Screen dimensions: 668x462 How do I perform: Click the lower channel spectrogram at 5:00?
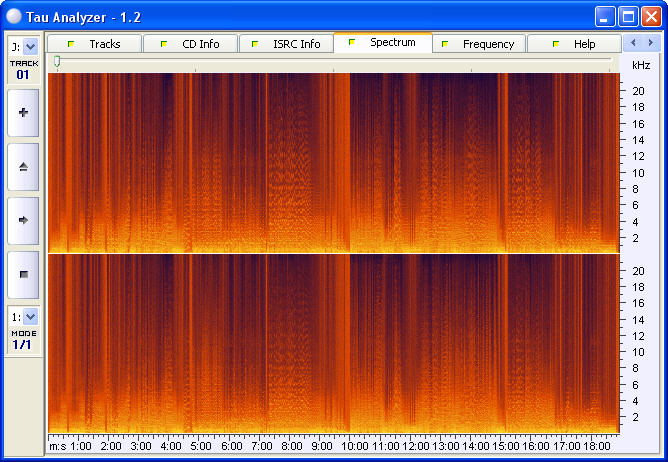199,340
